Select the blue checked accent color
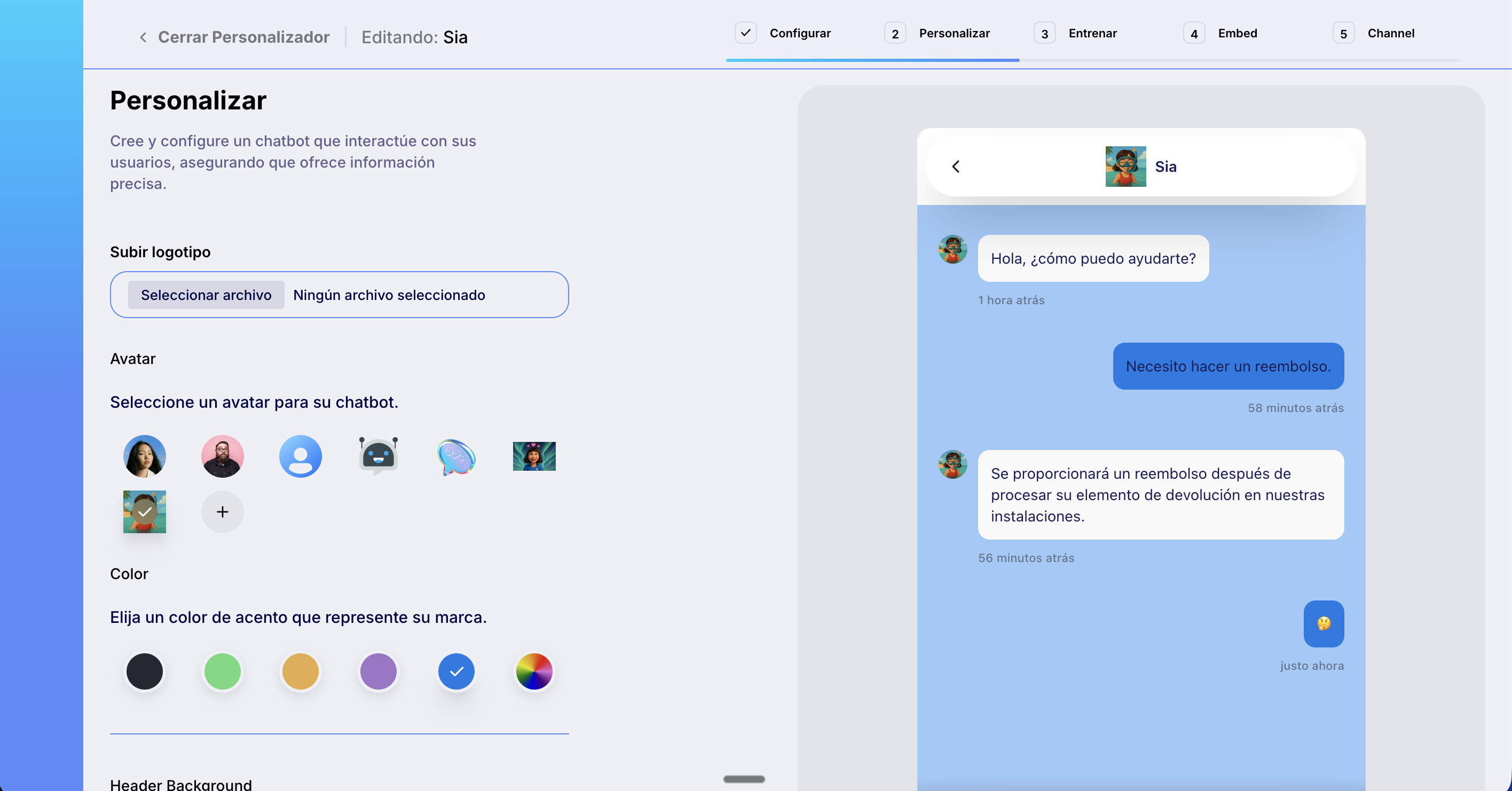Image resolution: width=1512 pixels, height=791 pixels. [456, 671]
